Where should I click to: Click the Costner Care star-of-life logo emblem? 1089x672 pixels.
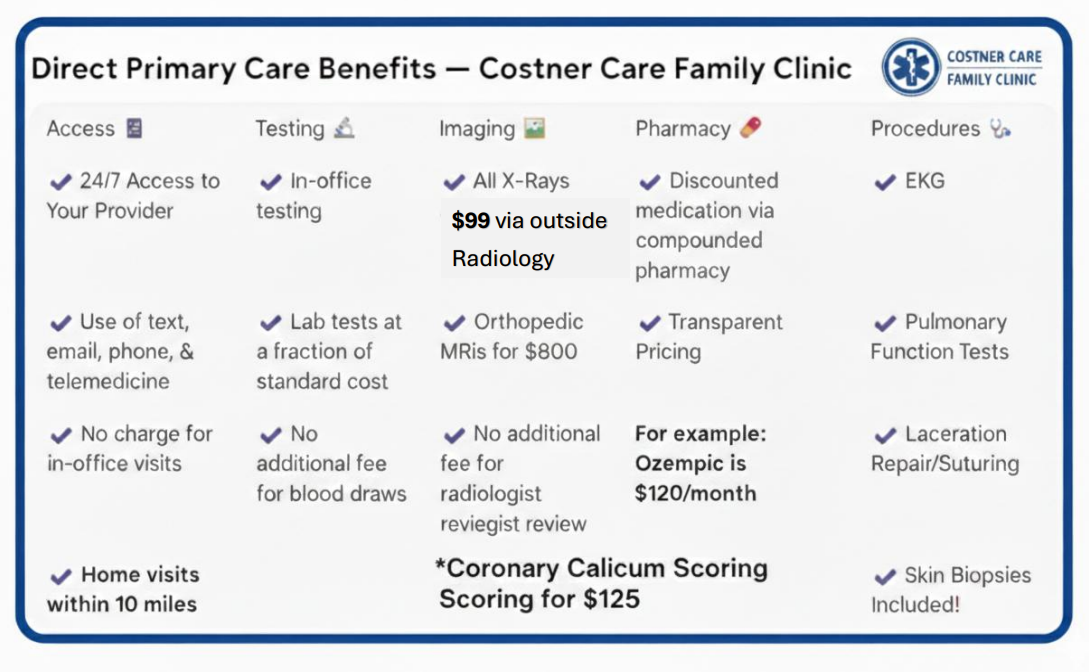(911, 68)
